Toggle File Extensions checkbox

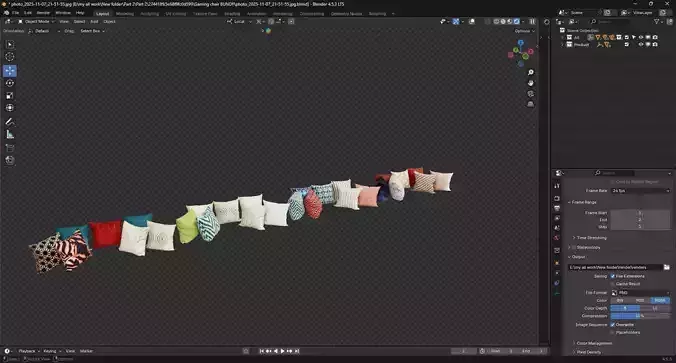pos(613,276)
